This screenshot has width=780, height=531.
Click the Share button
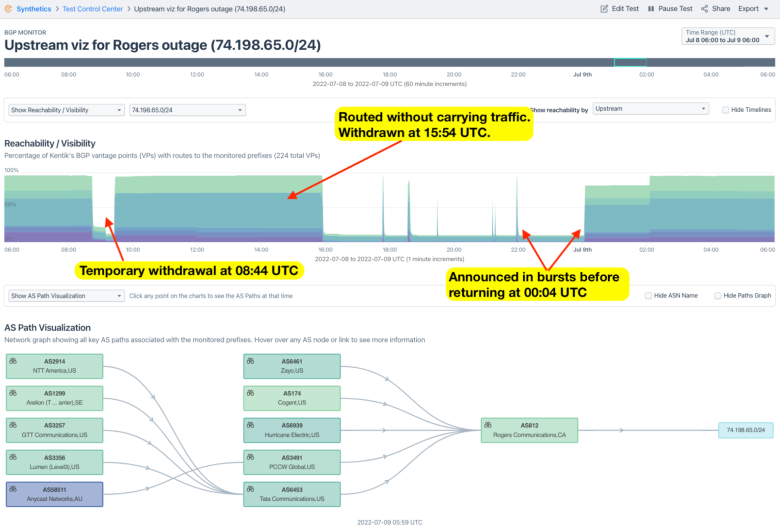point(715,8)
